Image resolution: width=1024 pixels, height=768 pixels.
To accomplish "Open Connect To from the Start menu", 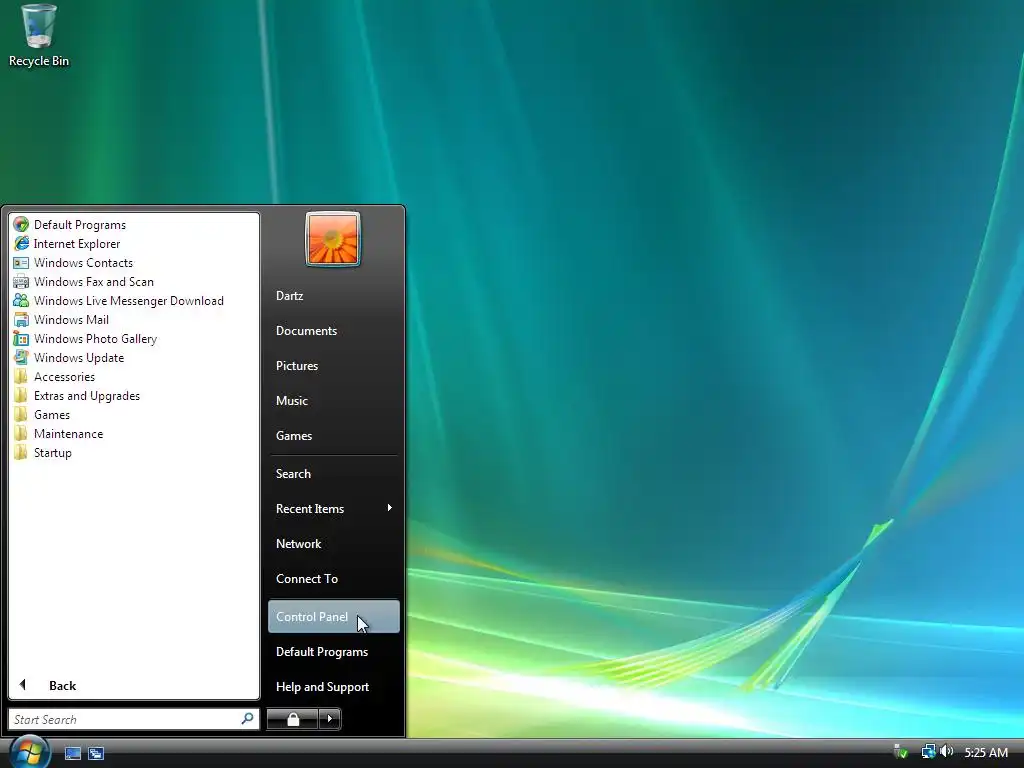I will (x=333, y=579).
